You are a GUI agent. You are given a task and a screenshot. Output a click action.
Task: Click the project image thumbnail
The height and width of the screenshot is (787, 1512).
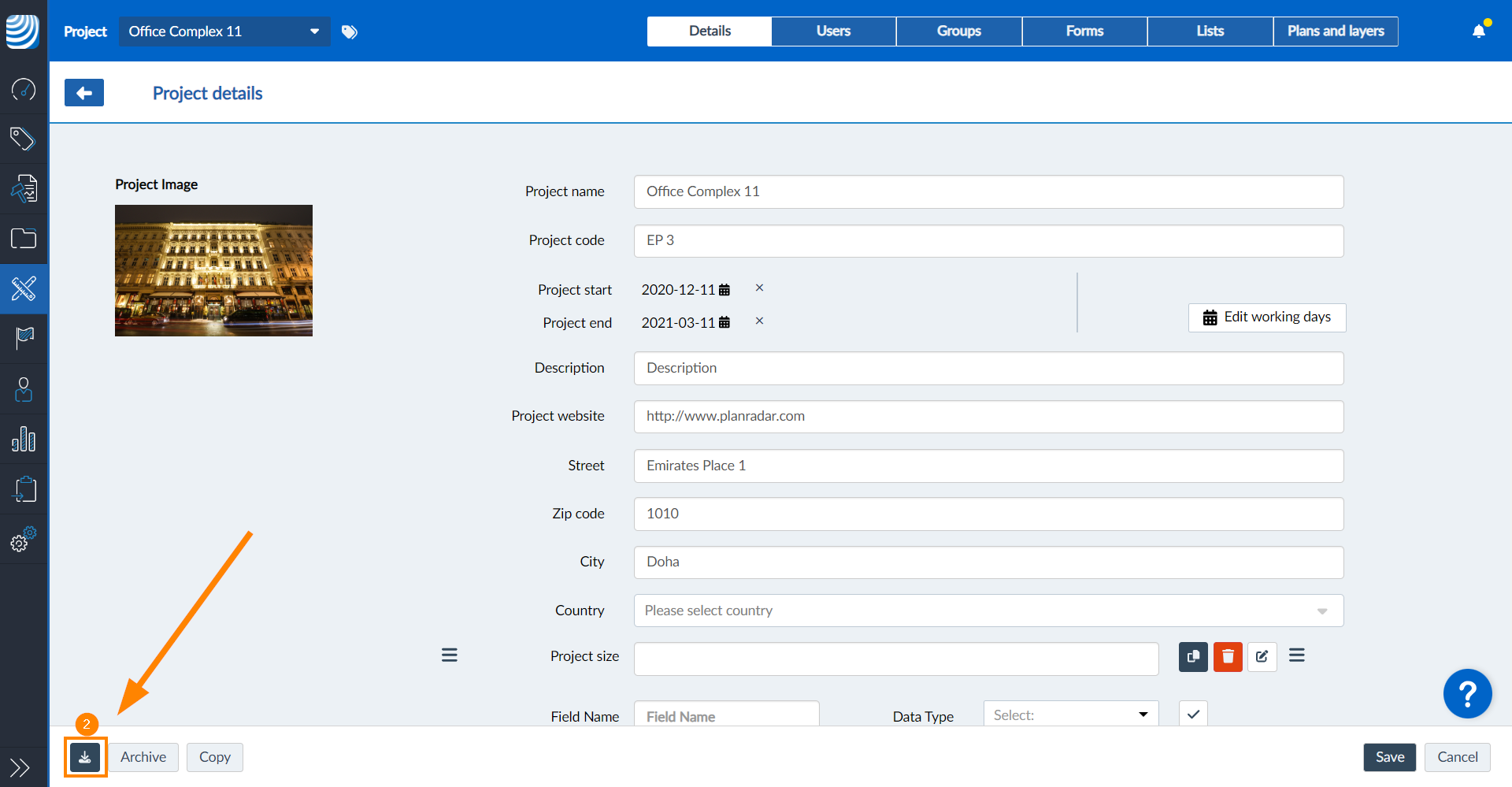[x=213, y=270]
